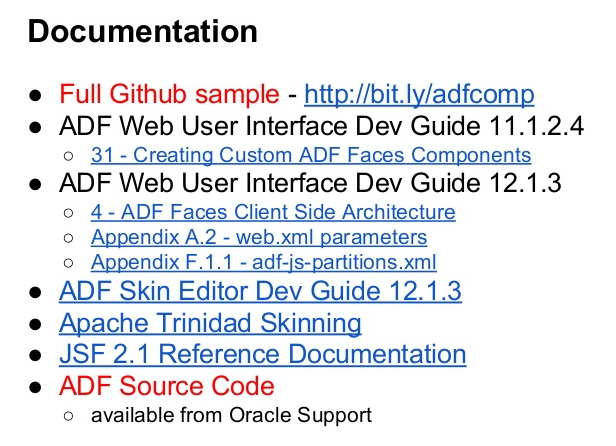Click the bullet before ADF Skin Editor link
Image resolution: width=616 pixels, height=446 pixels.
[x=35, y=293]
